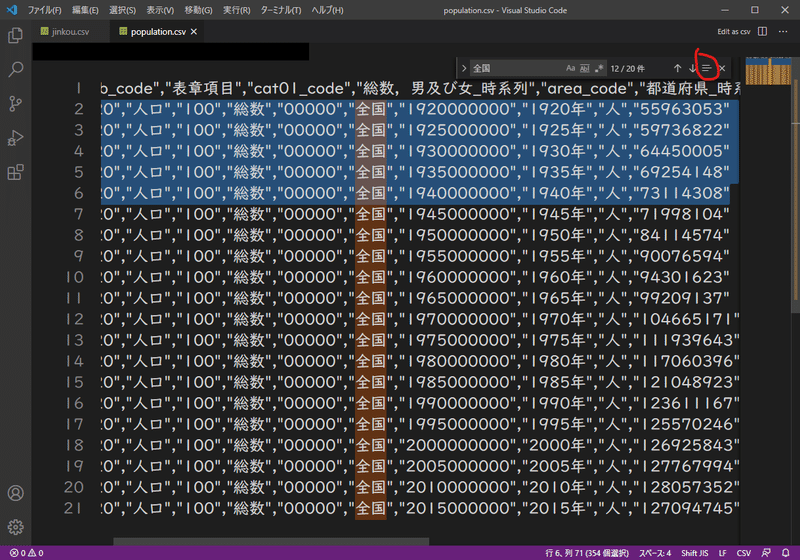Click the value 104665171 on line 12
This screenshot has height=560, width=800.
click(x=686, y=319)
